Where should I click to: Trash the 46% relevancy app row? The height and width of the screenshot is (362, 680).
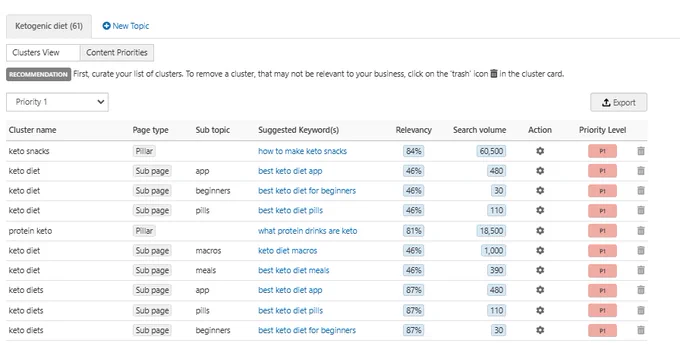pyautogui.click(x=641, y=171)
